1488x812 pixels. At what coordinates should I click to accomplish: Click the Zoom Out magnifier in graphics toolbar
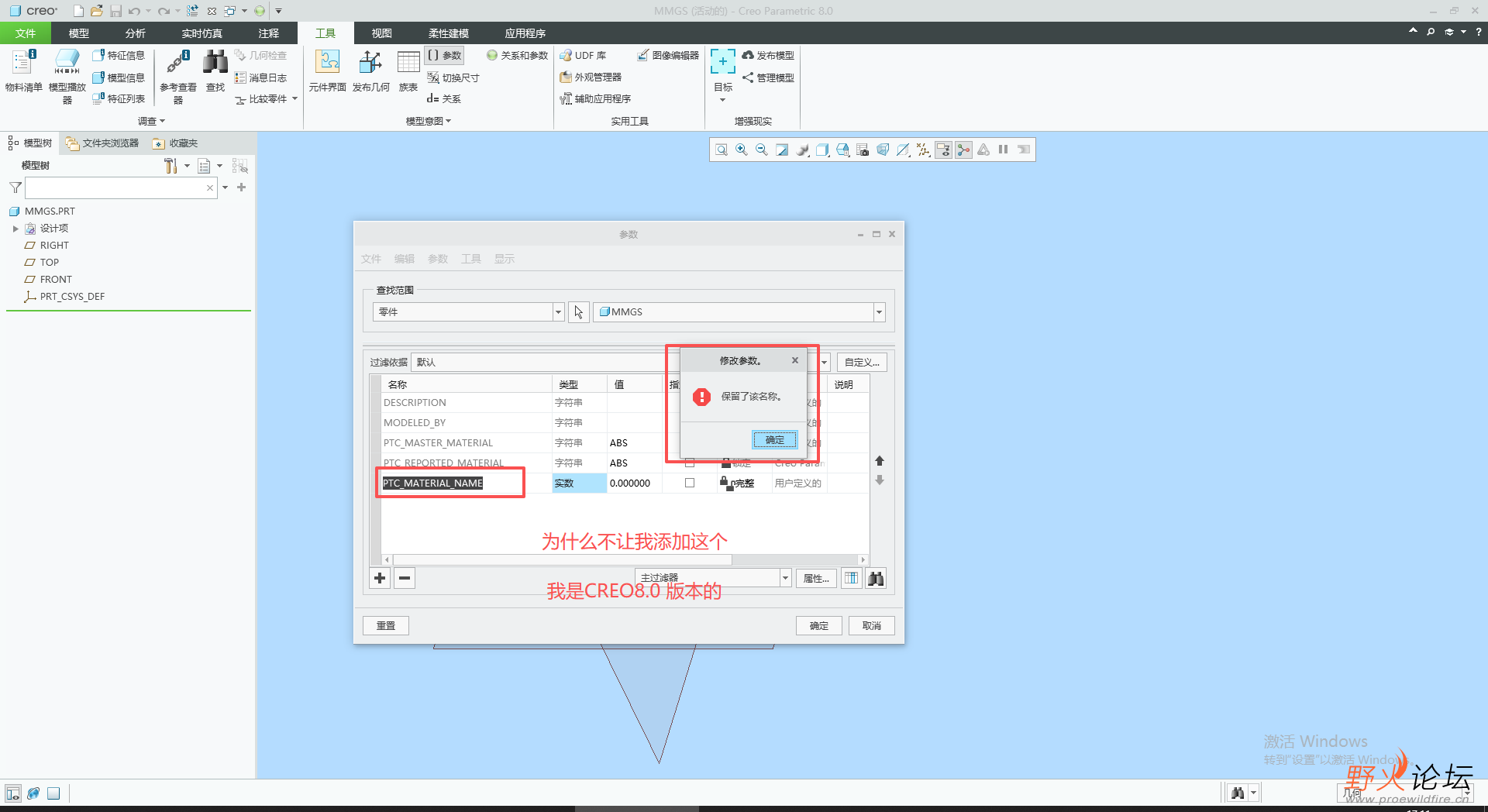[762, 150]
